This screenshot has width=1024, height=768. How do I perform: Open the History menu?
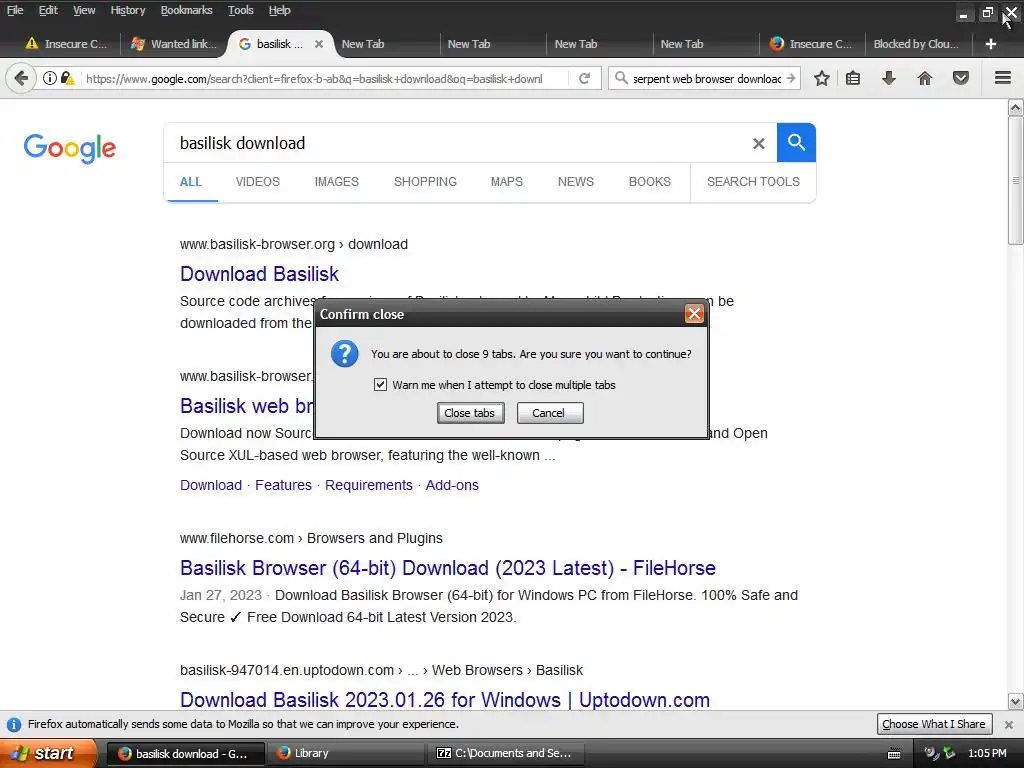click(127, 10)
